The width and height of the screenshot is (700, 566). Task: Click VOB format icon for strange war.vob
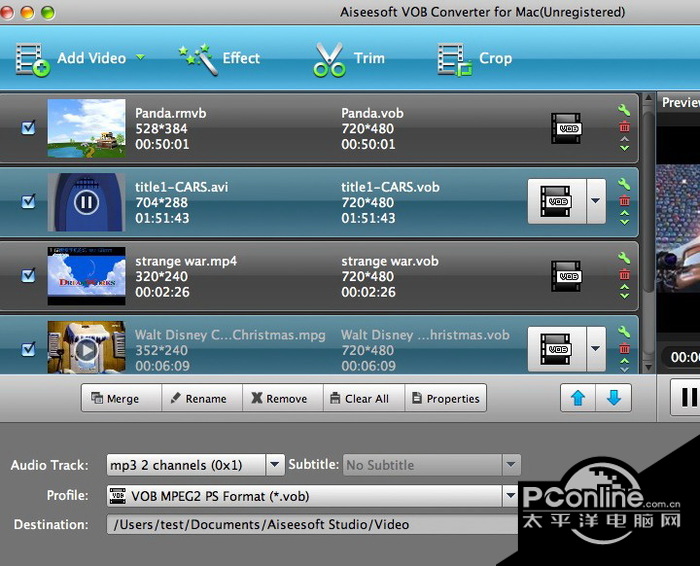click(566, 276)
